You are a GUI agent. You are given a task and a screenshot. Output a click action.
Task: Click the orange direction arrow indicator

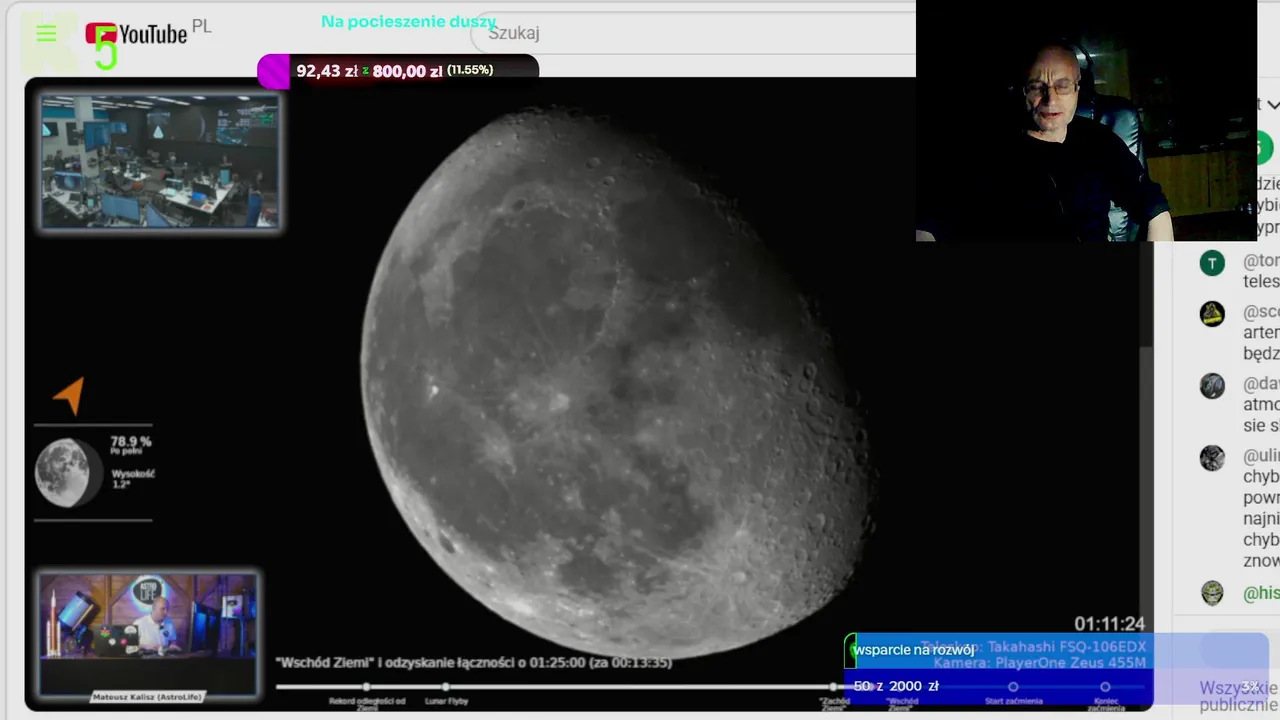70,395
